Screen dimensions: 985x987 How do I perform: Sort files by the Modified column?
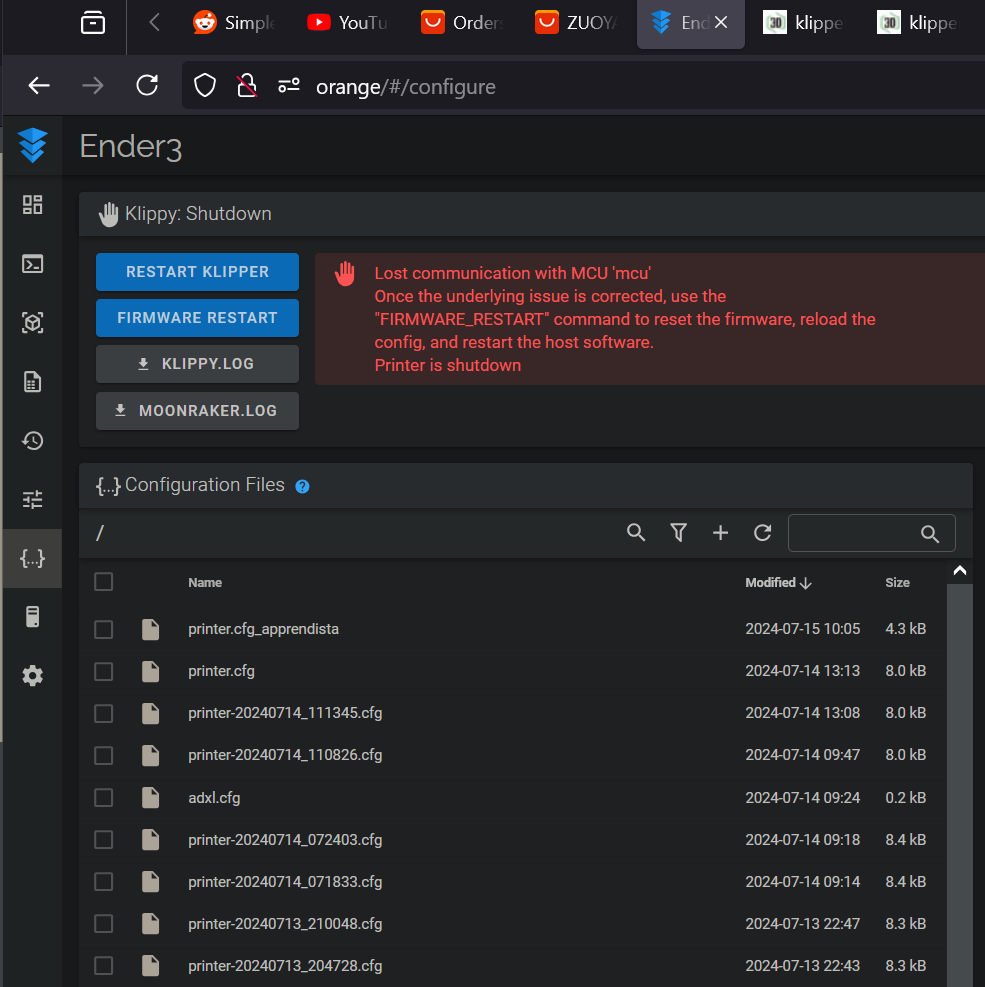pos(778,583)
